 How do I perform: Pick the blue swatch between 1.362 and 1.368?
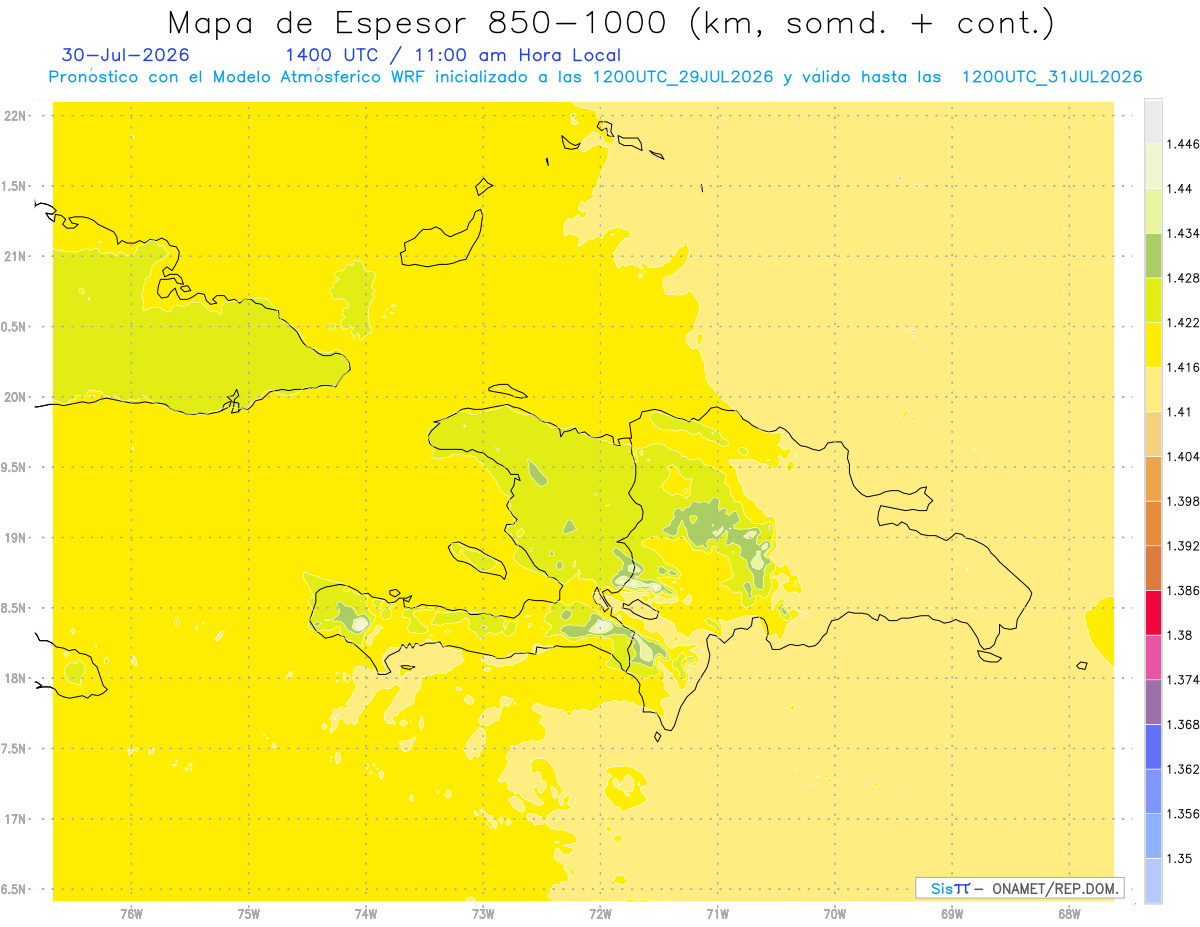tap(1153, 747)
